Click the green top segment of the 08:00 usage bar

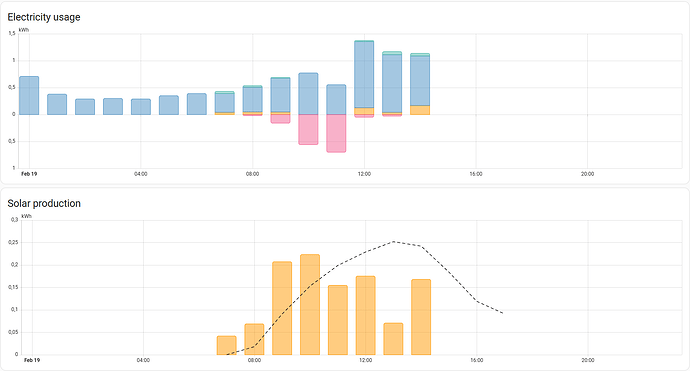point(253,86)
